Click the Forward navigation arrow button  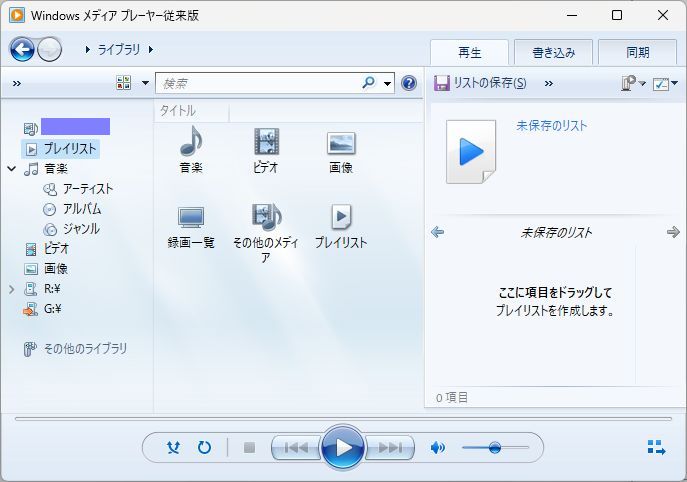(49, 50)
